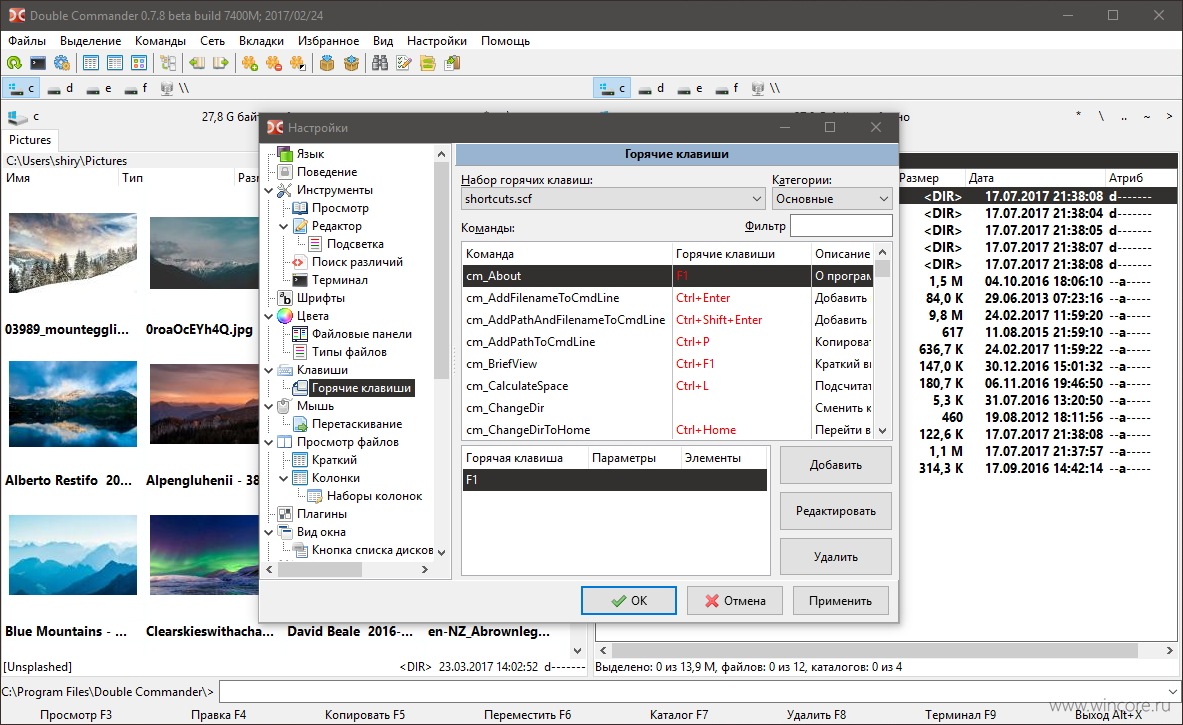Click Каталог F7 function button
Image resolution: width=1183 pixels, height=725 pixels.
679,715
